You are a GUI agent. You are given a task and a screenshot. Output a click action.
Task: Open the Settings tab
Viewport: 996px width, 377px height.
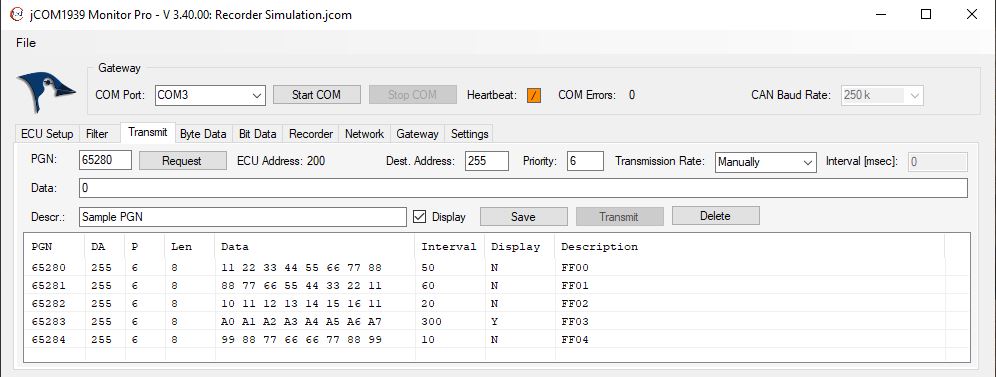click(469, 134)
